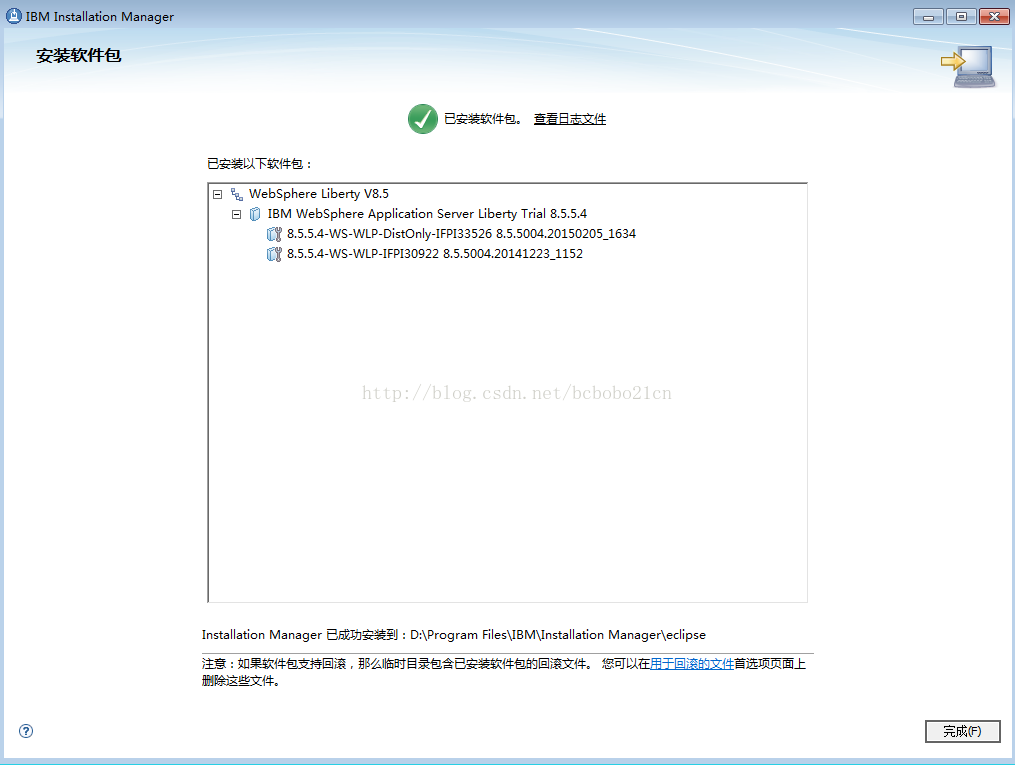Image resolution: width=1015 pixels, height=765 pixels.
Task: Collapse the WebSphere Liberty V8.5 tree node
Action: tap(218, 194)
